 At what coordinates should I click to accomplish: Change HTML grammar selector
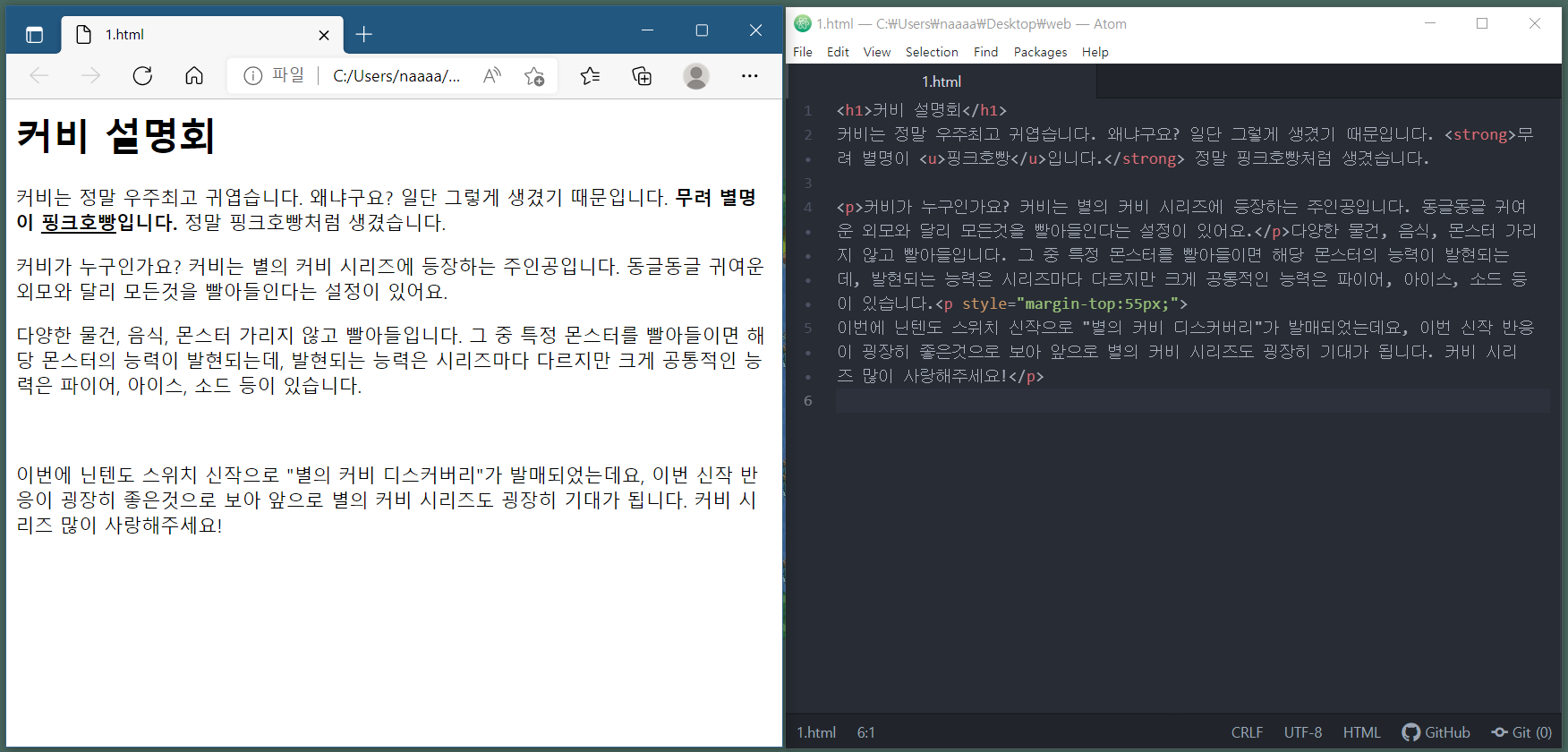pyautogui.click(x=1361, y=732)
